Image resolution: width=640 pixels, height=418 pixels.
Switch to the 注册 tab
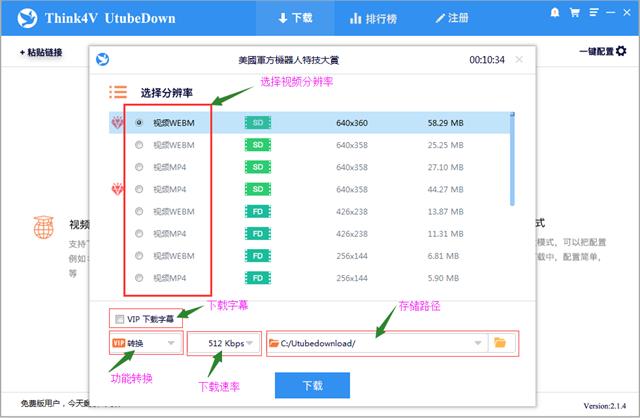point(452,18)
